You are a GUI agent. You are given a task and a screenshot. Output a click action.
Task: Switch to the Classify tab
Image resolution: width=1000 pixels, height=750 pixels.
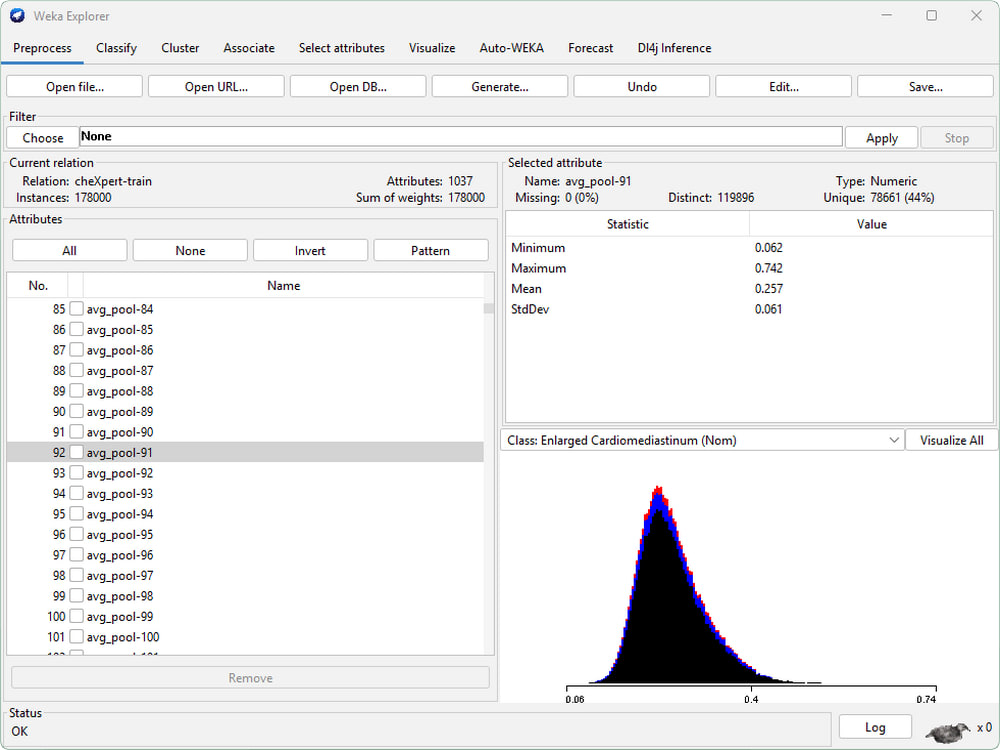(x=116, y=48)
